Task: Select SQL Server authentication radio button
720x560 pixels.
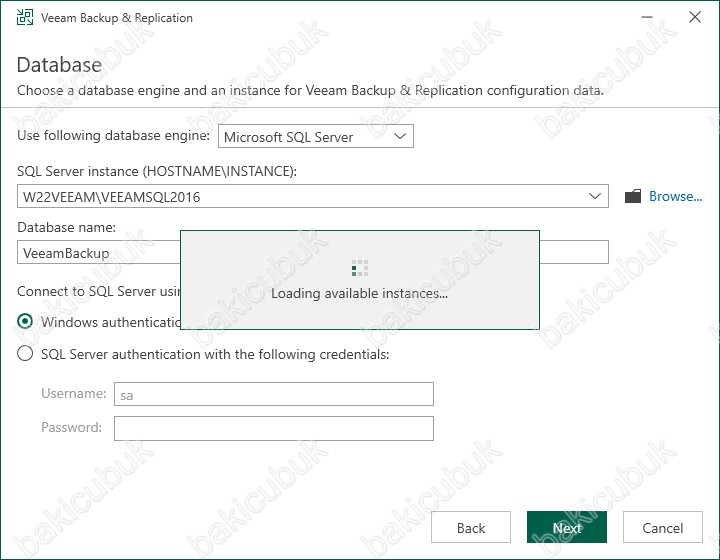Action: tap(25, 353)
